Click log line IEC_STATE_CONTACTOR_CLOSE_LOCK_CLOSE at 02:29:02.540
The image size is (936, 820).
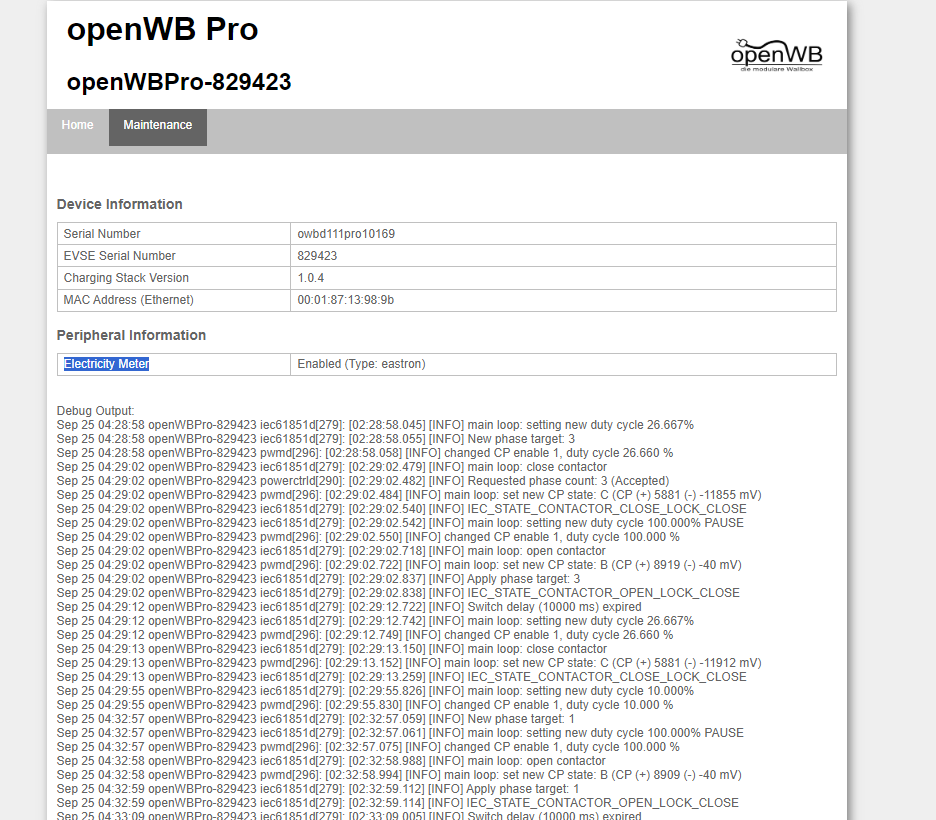[401, 509]
